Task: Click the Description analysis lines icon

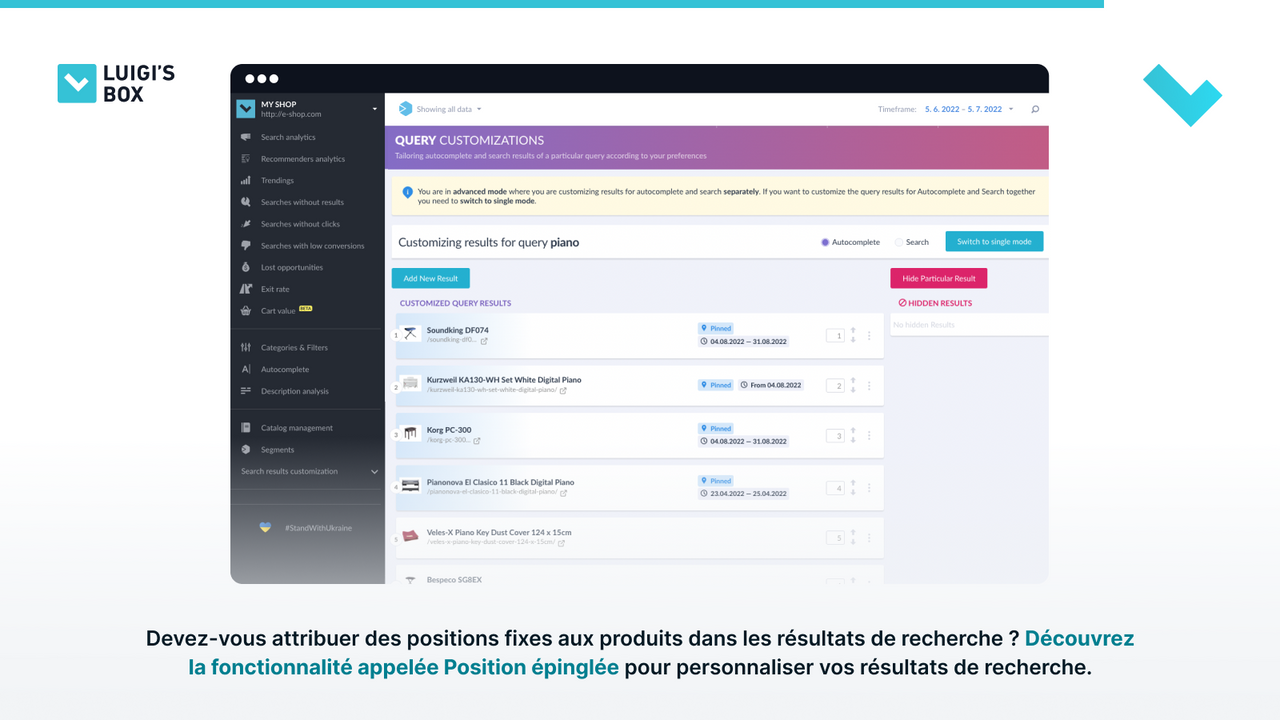Action: click(246, 391)
